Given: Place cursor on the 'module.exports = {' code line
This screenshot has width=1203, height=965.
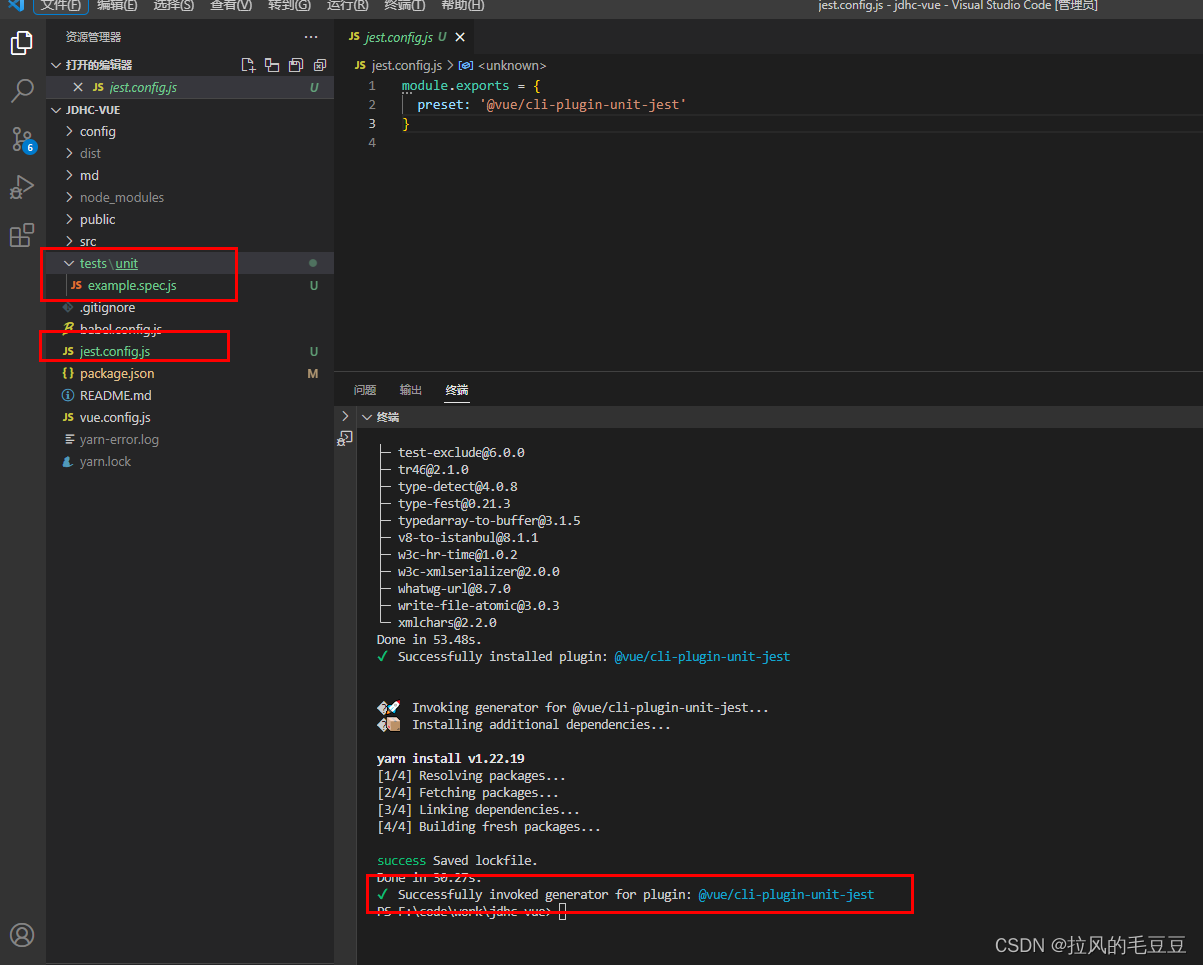Looking at the screenshot, I should point(471,86).
